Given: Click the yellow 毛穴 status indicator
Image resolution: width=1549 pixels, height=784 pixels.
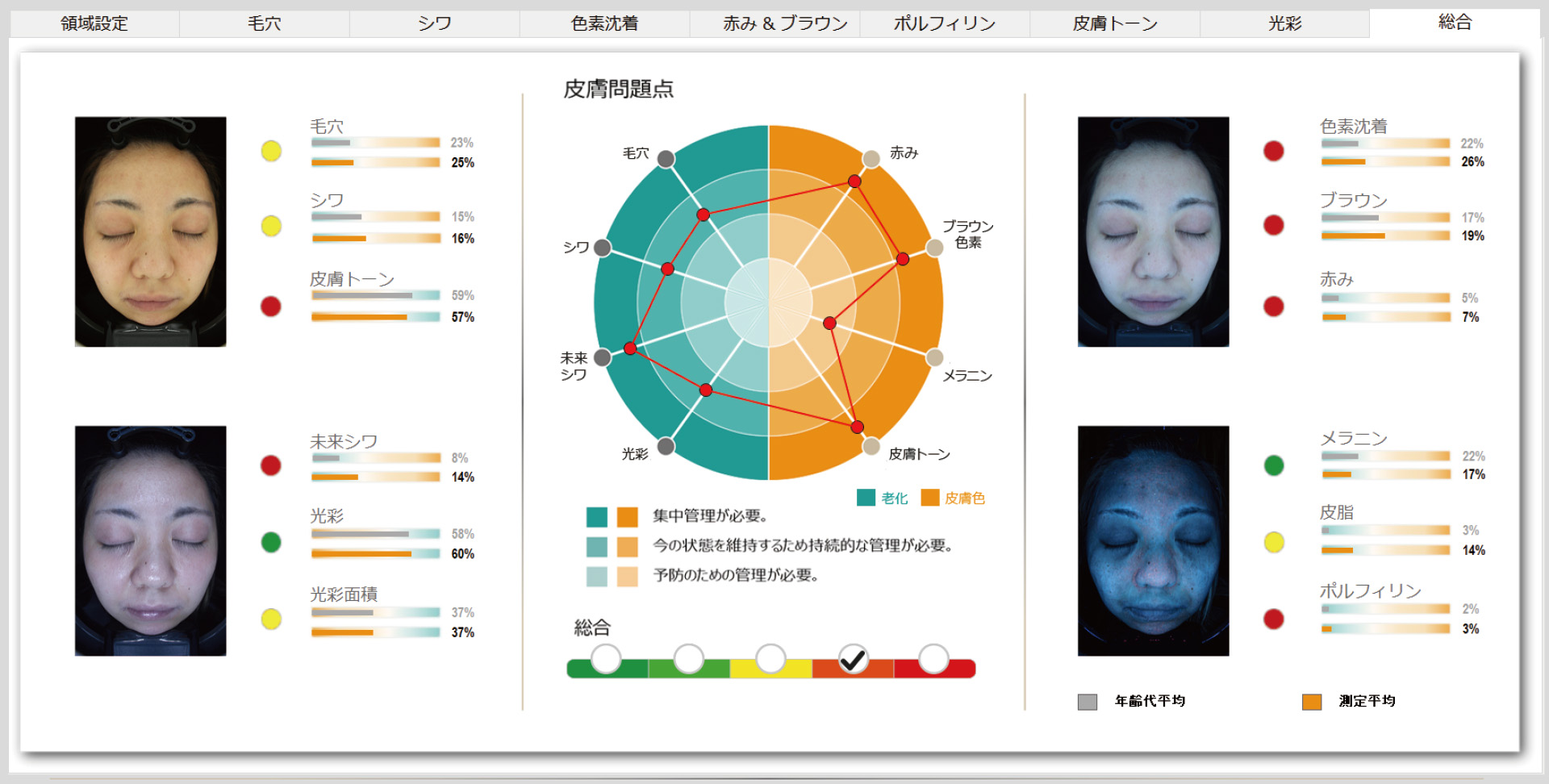Looking at the screenshot, I should pos(271,151).
